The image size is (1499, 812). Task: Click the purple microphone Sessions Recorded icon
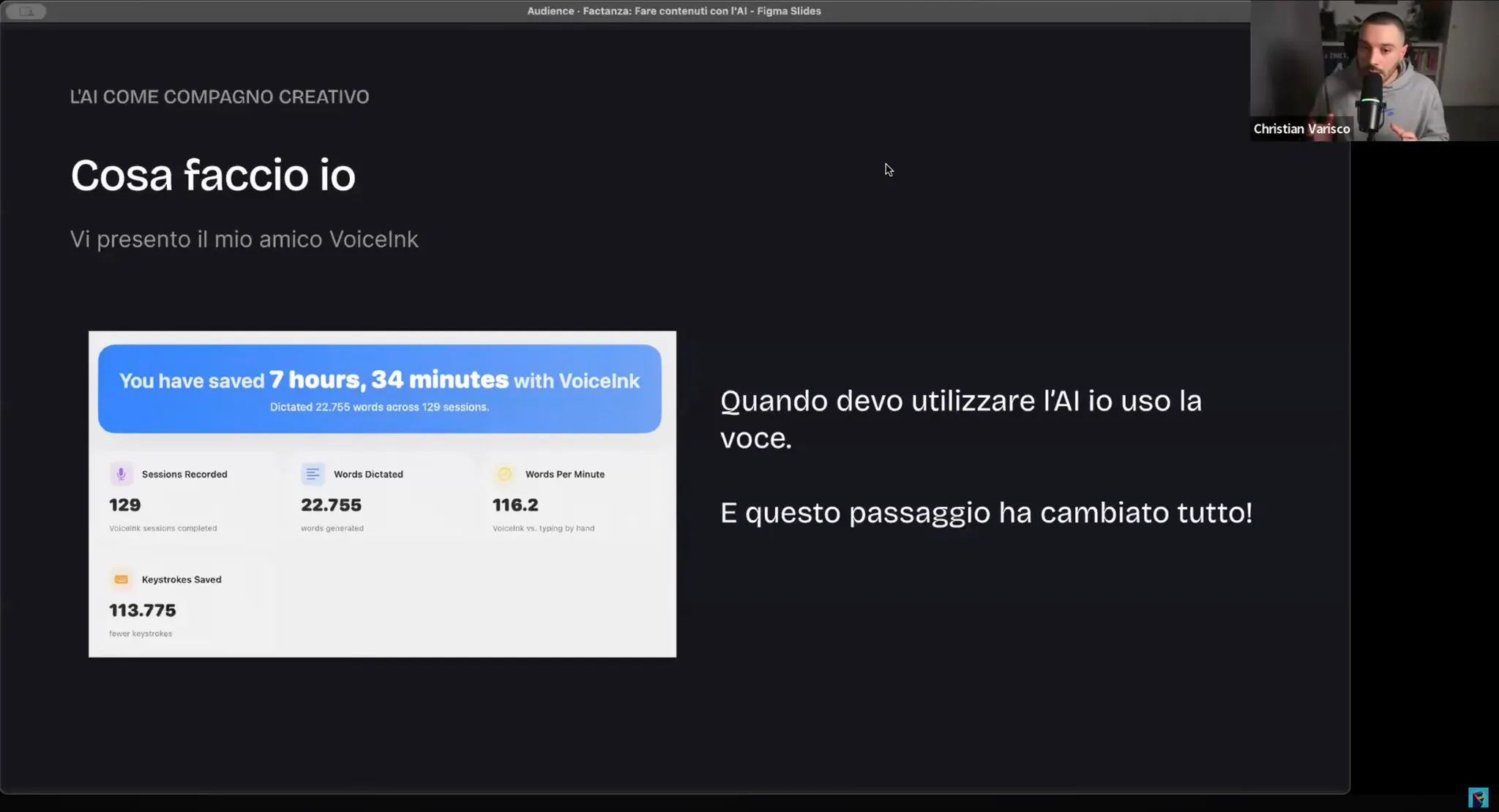pos(122,474)
